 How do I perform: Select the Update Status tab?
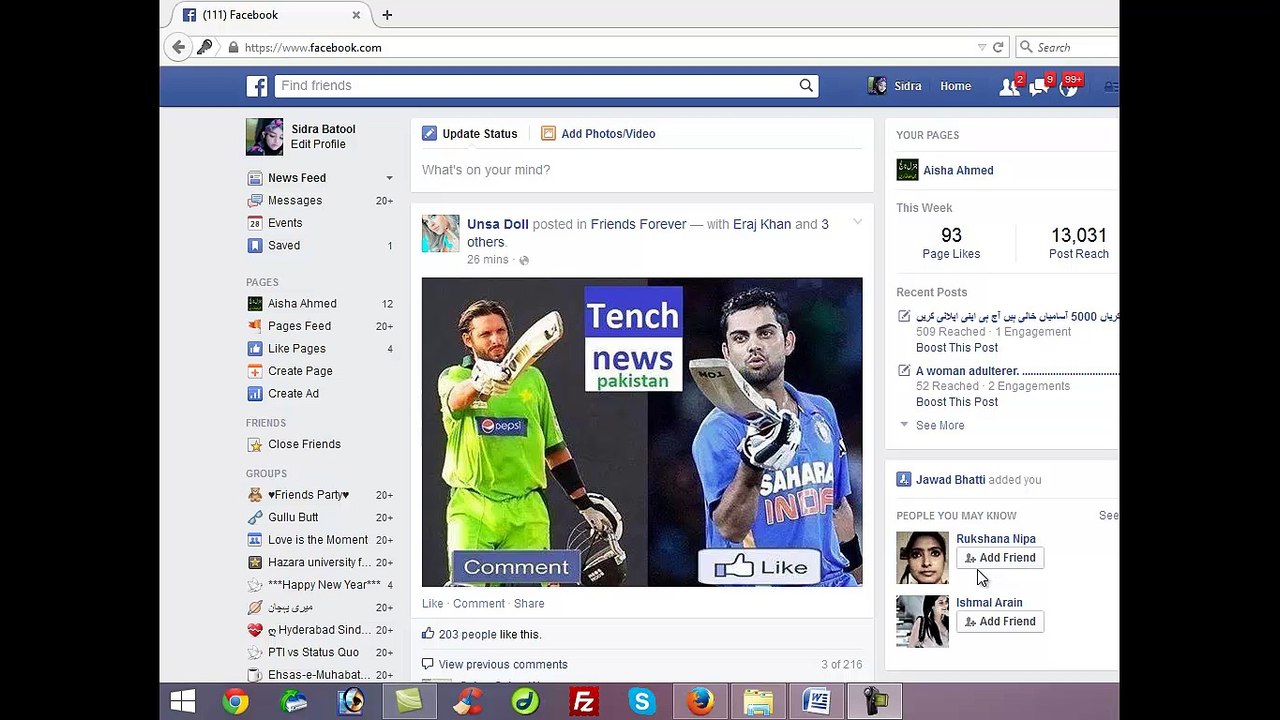point(470,134)
